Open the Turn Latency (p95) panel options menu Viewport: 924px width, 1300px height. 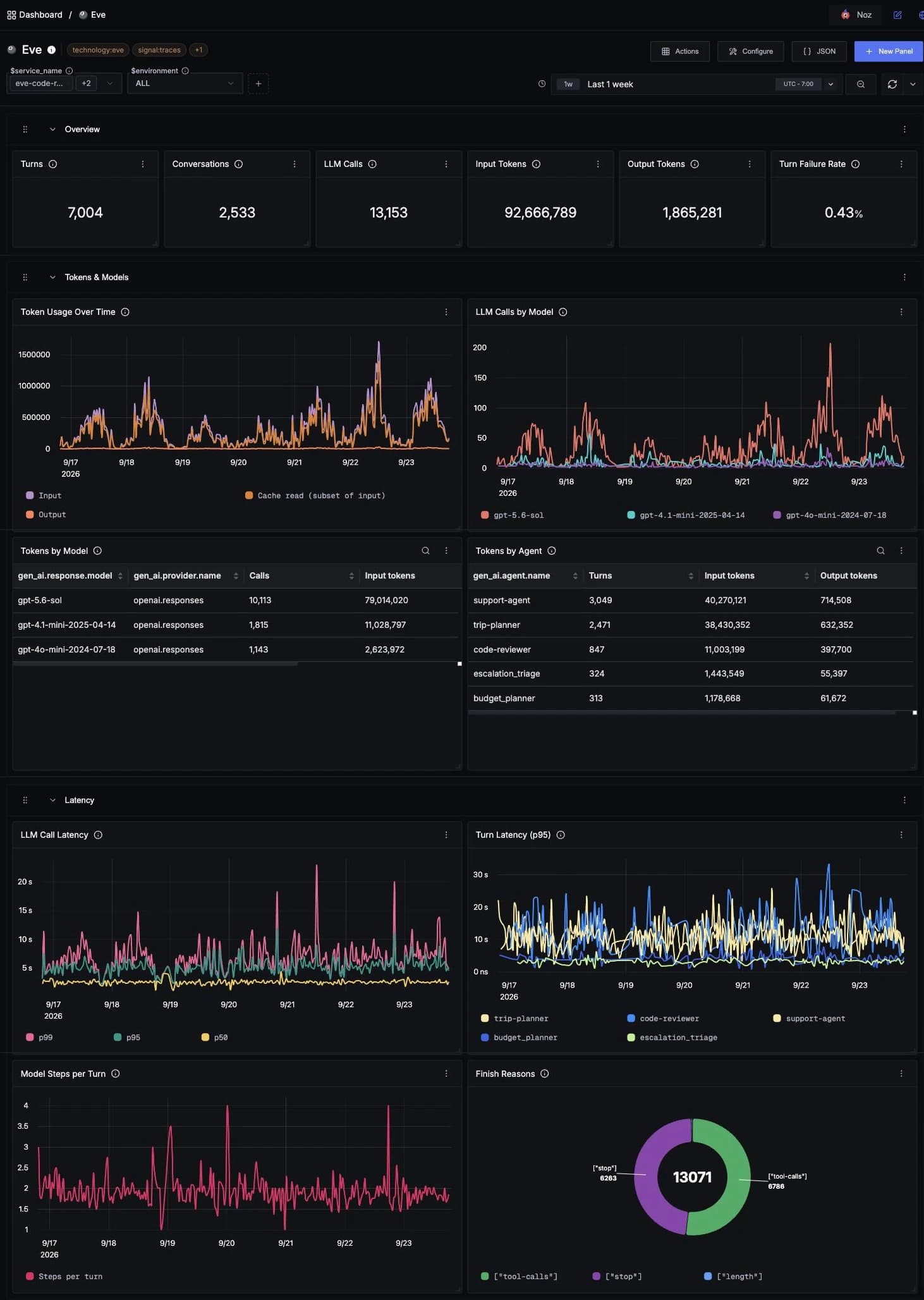coord(901,835)
